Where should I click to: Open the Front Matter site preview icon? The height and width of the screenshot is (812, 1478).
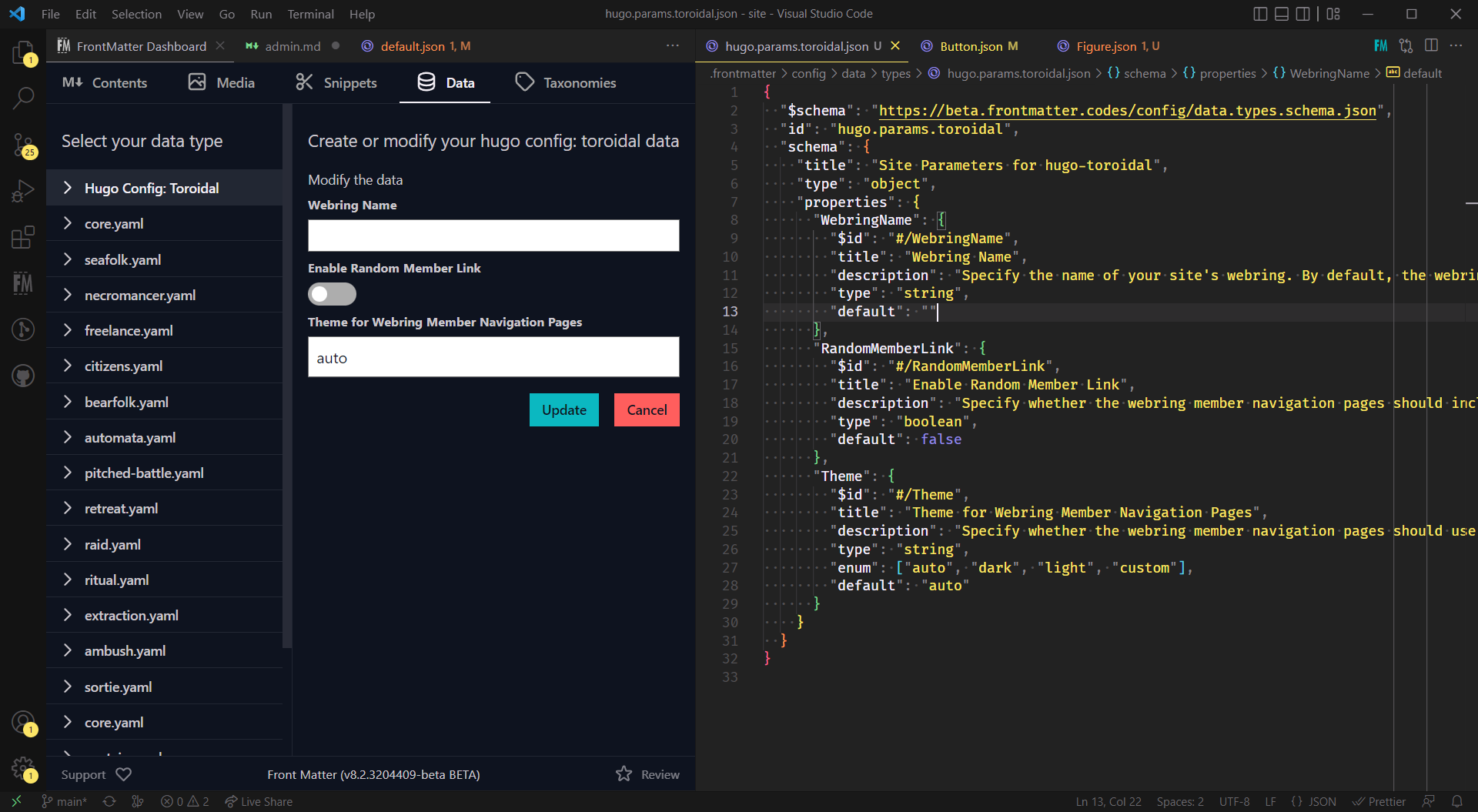click(1380, 45)
